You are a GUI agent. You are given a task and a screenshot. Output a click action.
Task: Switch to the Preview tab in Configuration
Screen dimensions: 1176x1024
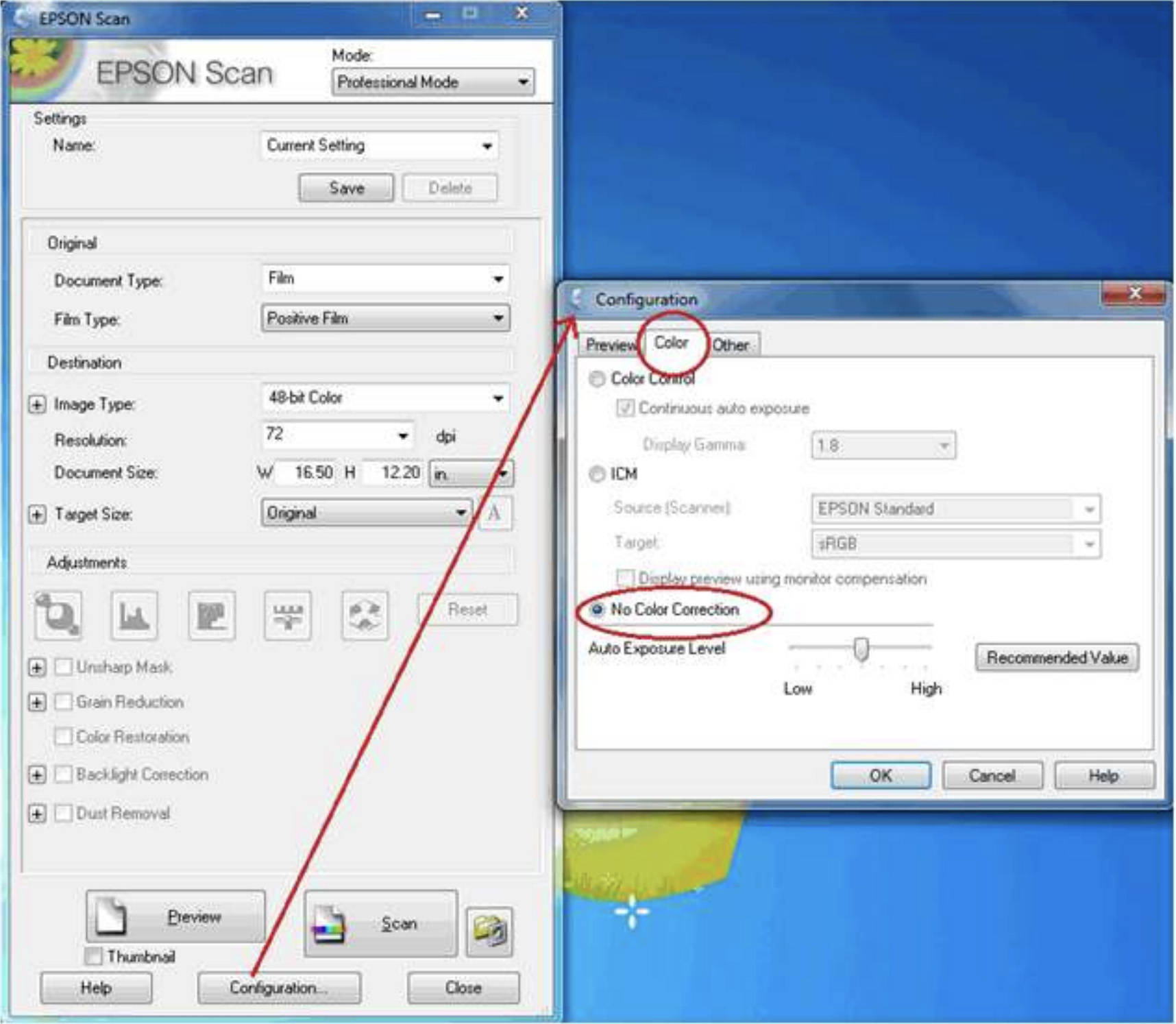click(x=611, y=345)
